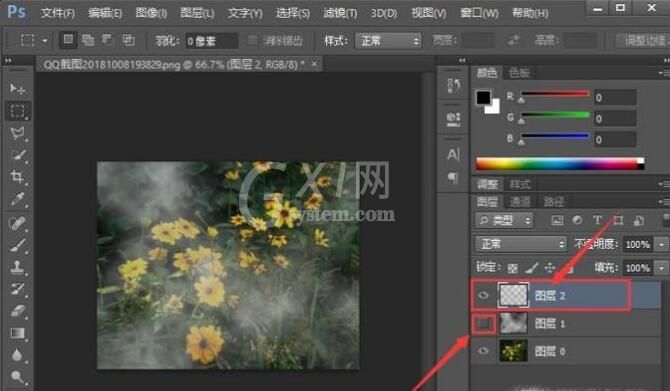
Task: Open the History panel icon
Action: [x=453, y=86]
